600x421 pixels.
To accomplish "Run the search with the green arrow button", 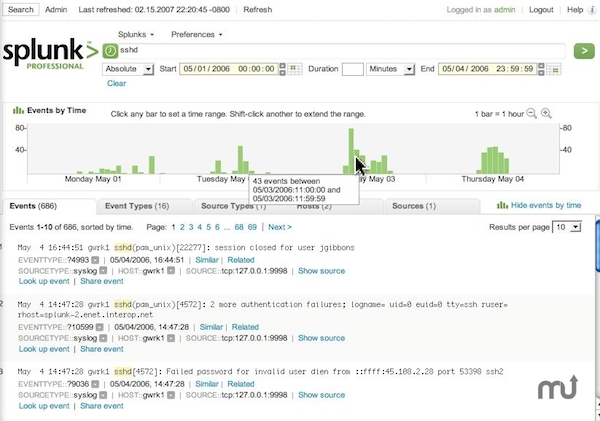I will pos(584,51).
